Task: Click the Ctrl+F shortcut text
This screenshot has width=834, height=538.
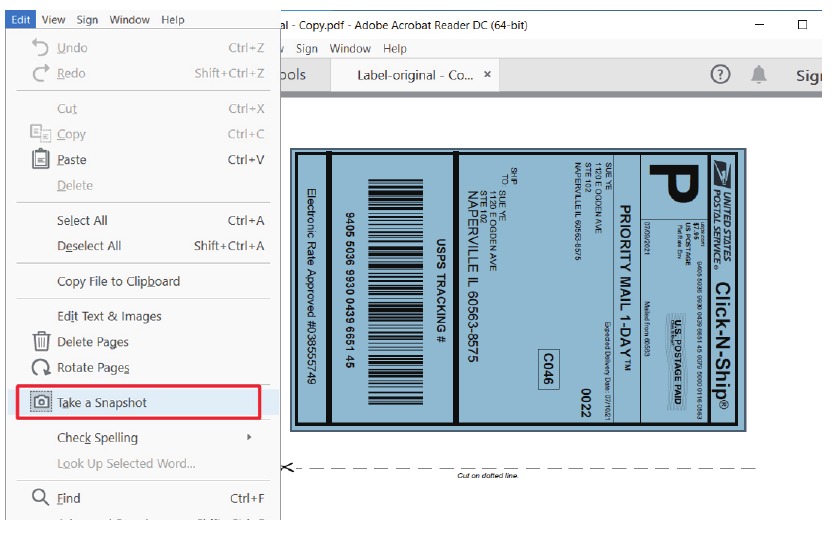Action: click(247, 498)
